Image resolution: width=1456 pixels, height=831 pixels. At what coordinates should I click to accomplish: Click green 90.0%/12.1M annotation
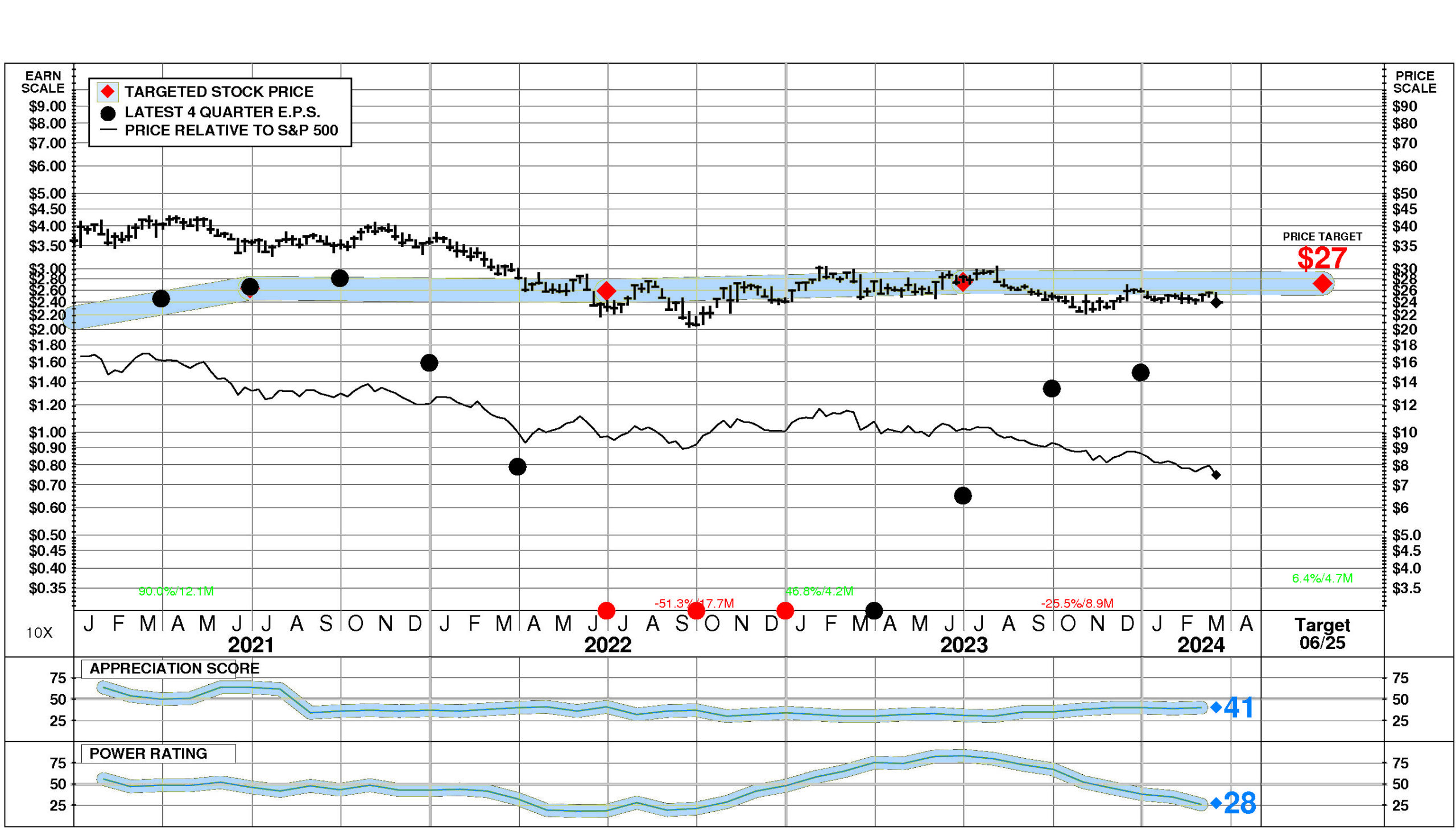coord(176,592)
